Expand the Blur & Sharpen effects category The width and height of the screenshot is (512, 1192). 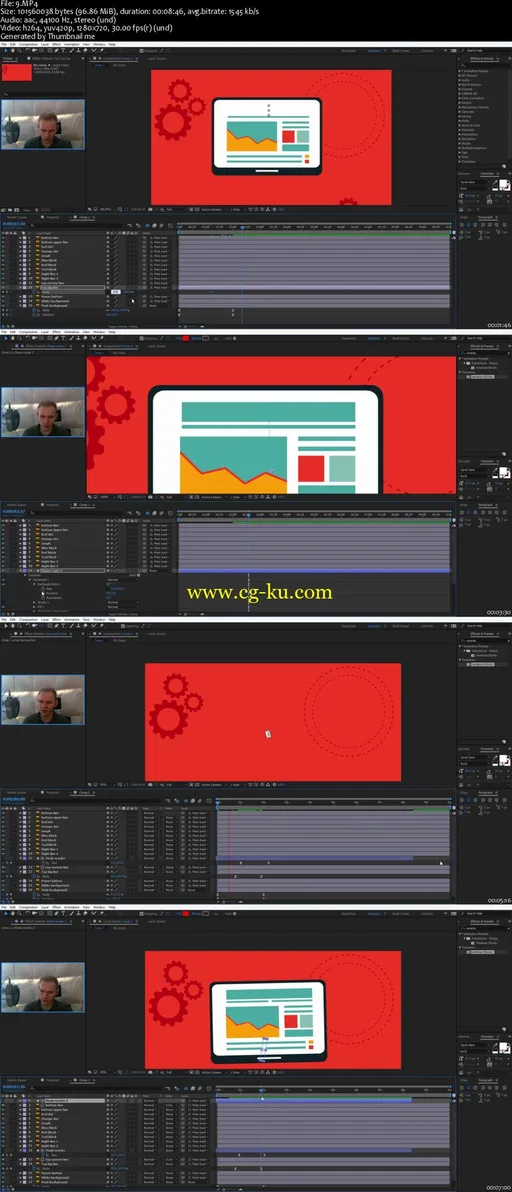(x=460, y=84)
